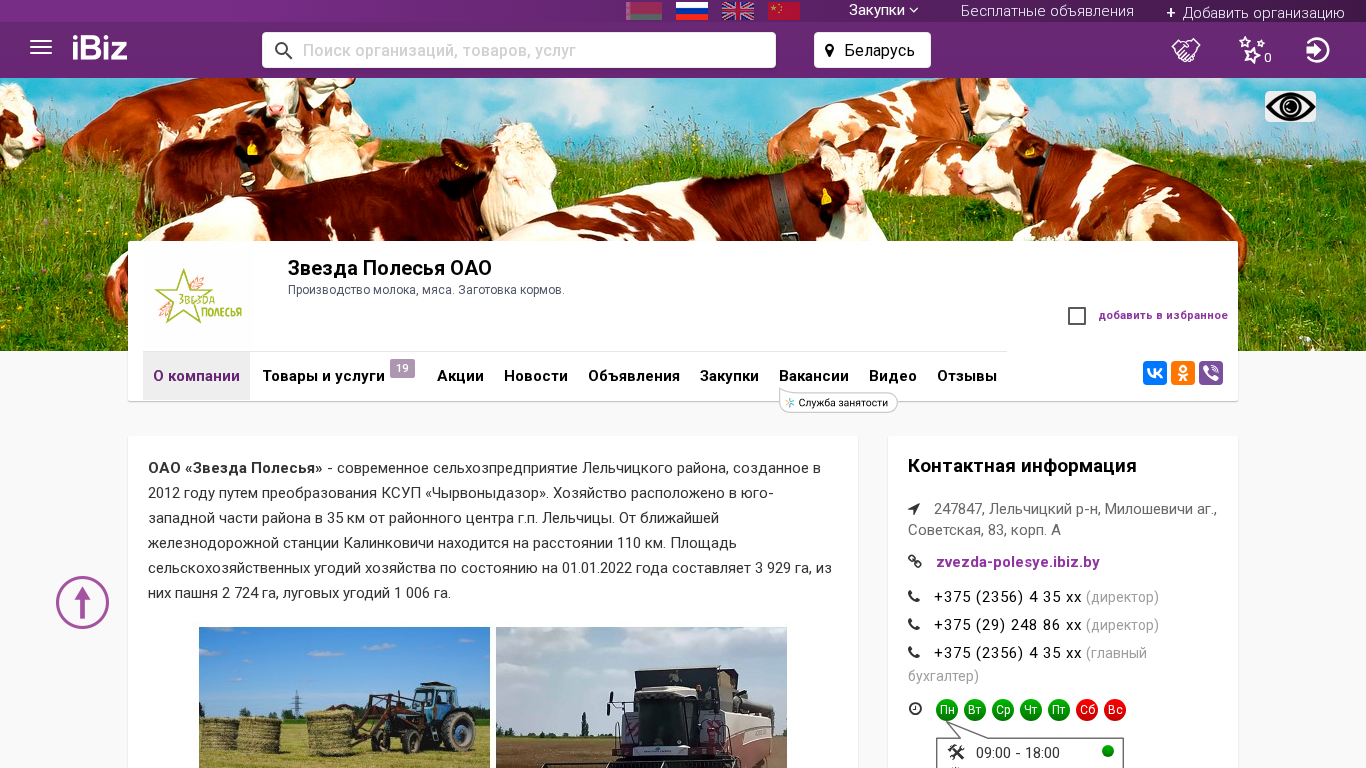1366x768 pixels.
Task: Click the working hours clock icon
Action: coord(915,709)
